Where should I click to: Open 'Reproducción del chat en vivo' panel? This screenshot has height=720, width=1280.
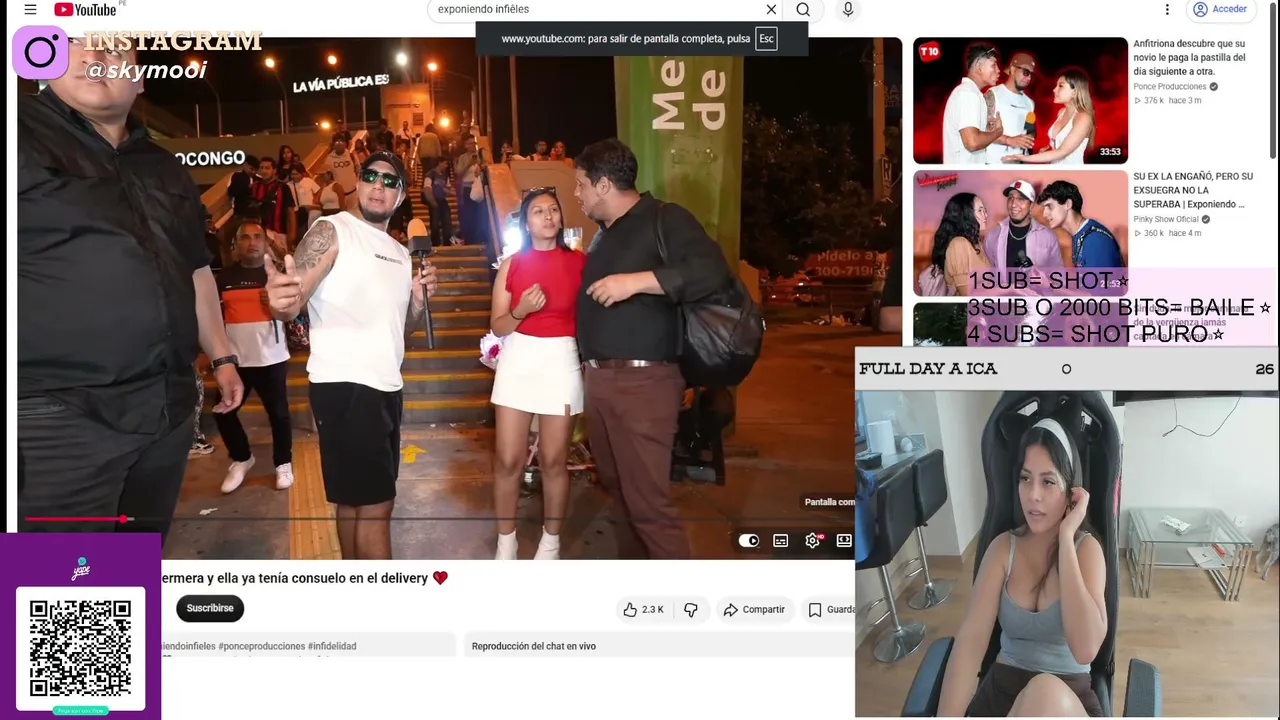click(534, 646)
